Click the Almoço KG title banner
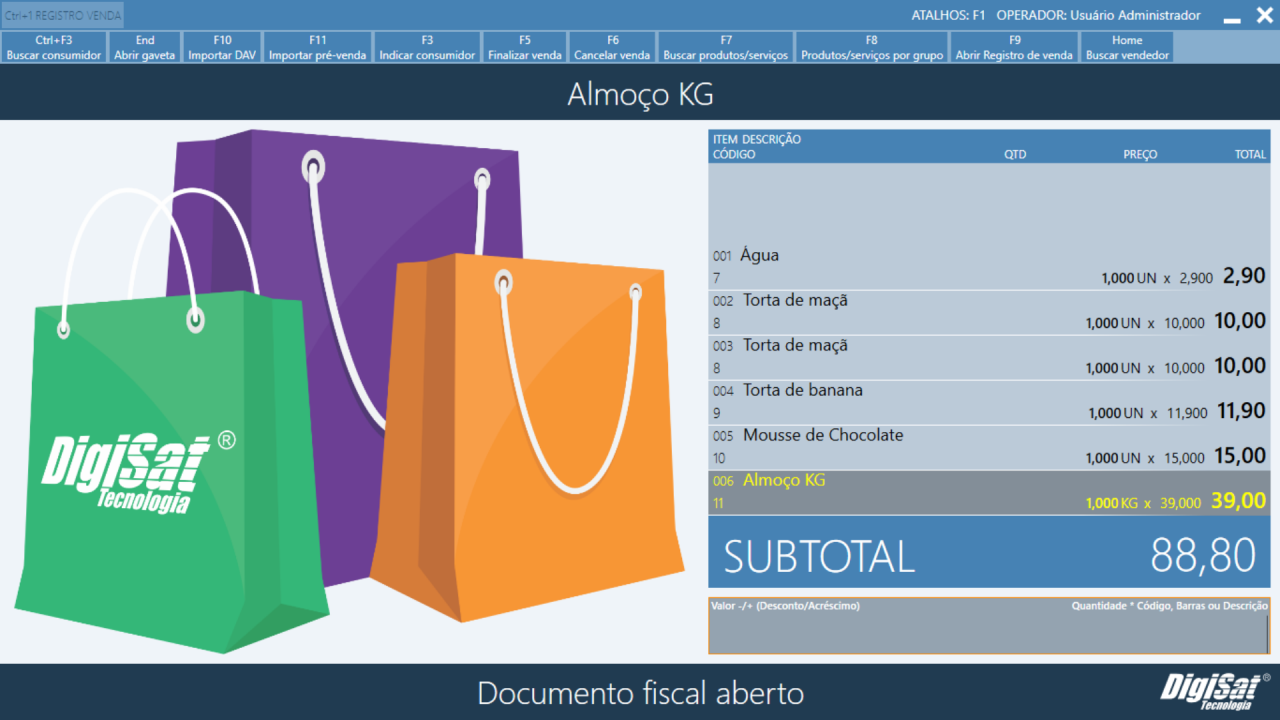Viewport: 1280px width, 720px height. pyautogui.click(x=640, y=95)
